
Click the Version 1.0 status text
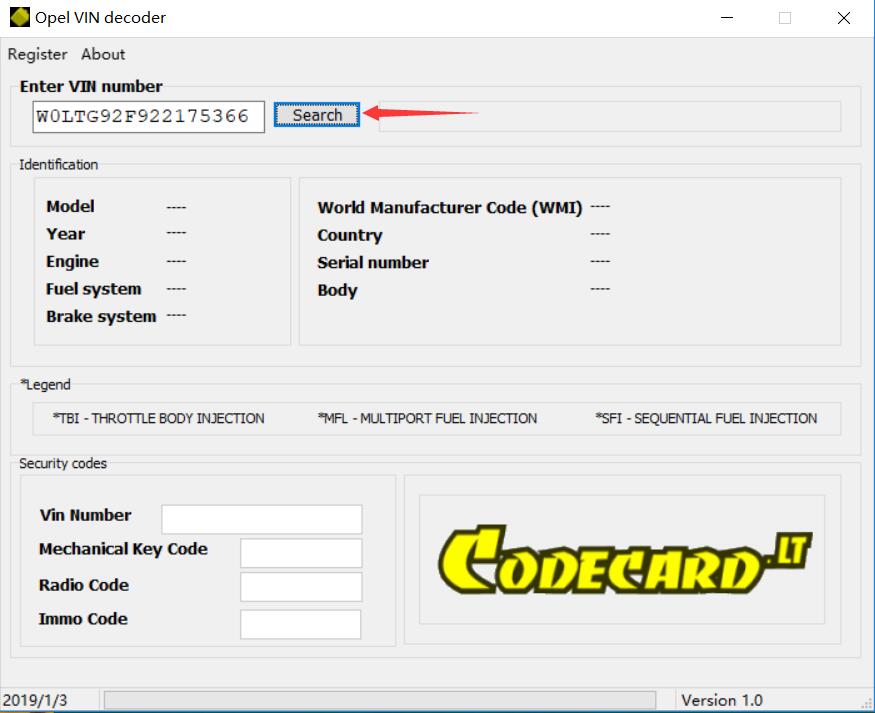point(722,700)
